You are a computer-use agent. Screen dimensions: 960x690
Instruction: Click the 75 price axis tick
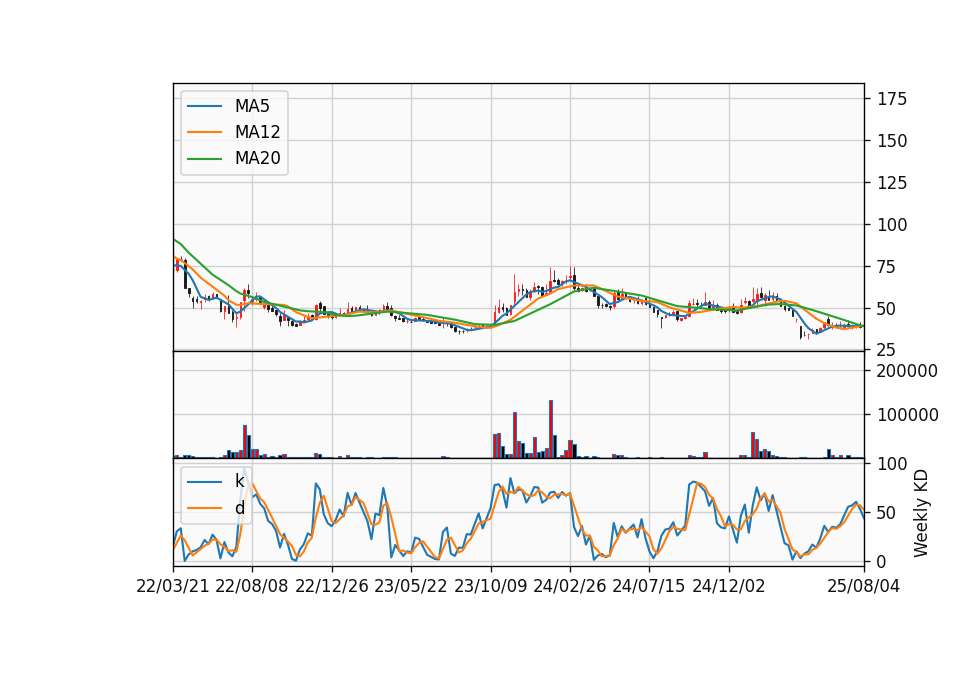coord(887,267)
